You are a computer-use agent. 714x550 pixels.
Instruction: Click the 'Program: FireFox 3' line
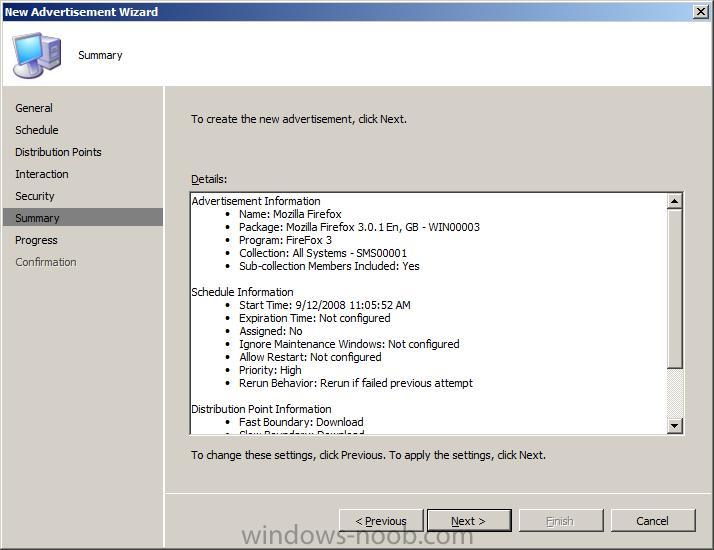(286, 240)
